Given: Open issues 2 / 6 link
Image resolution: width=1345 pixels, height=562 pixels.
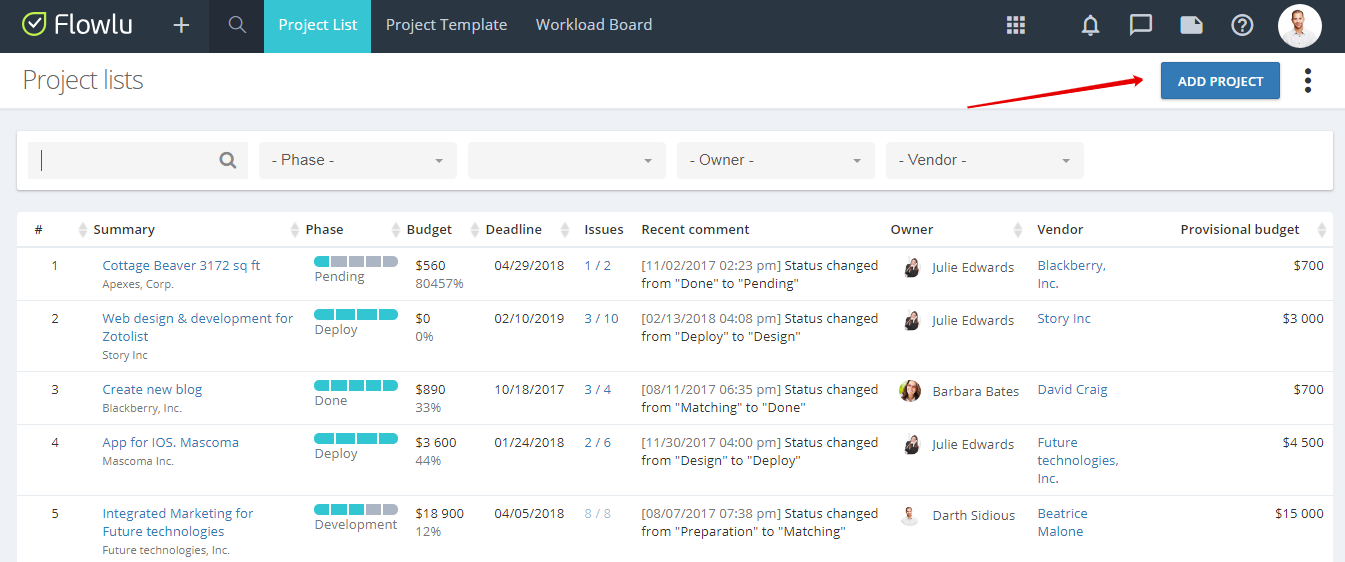Looking at the screenshot, I should [x=598, y=443].
